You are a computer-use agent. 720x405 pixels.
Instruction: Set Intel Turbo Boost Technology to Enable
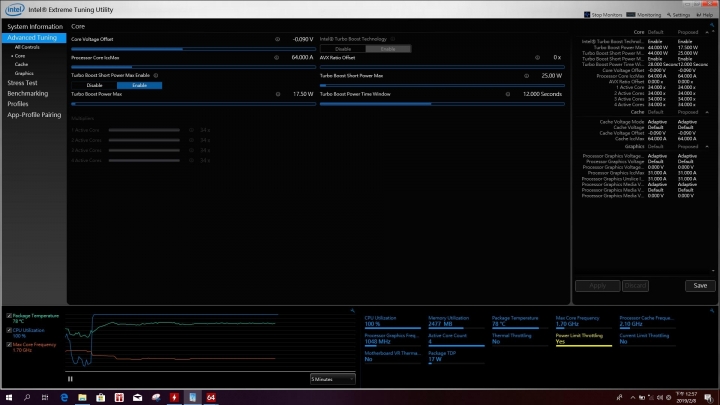click(x=388, y=49)
